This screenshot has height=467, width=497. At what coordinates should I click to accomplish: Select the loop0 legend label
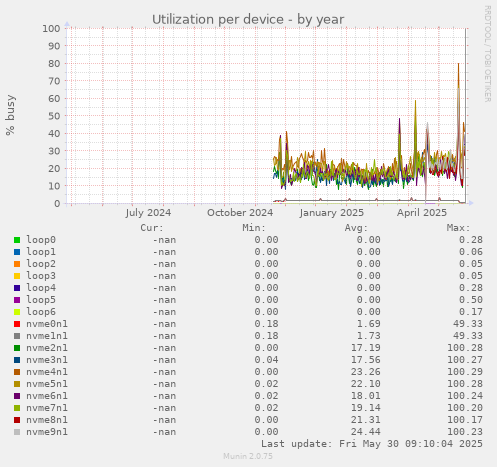click(x=41, y=240)
